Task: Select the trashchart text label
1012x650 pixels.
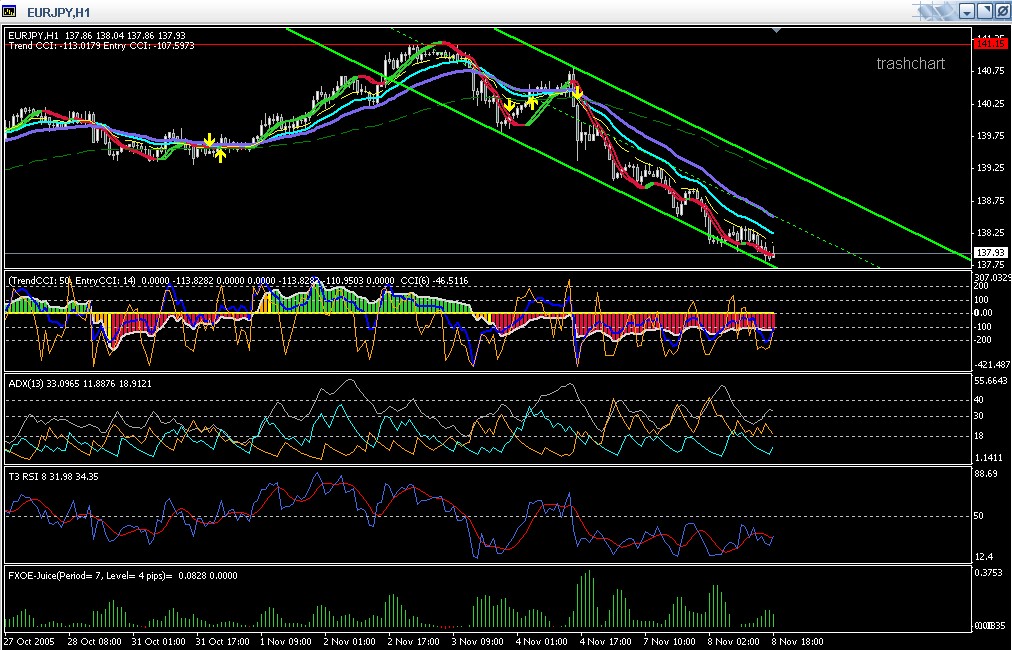Action: pos(910,63)
